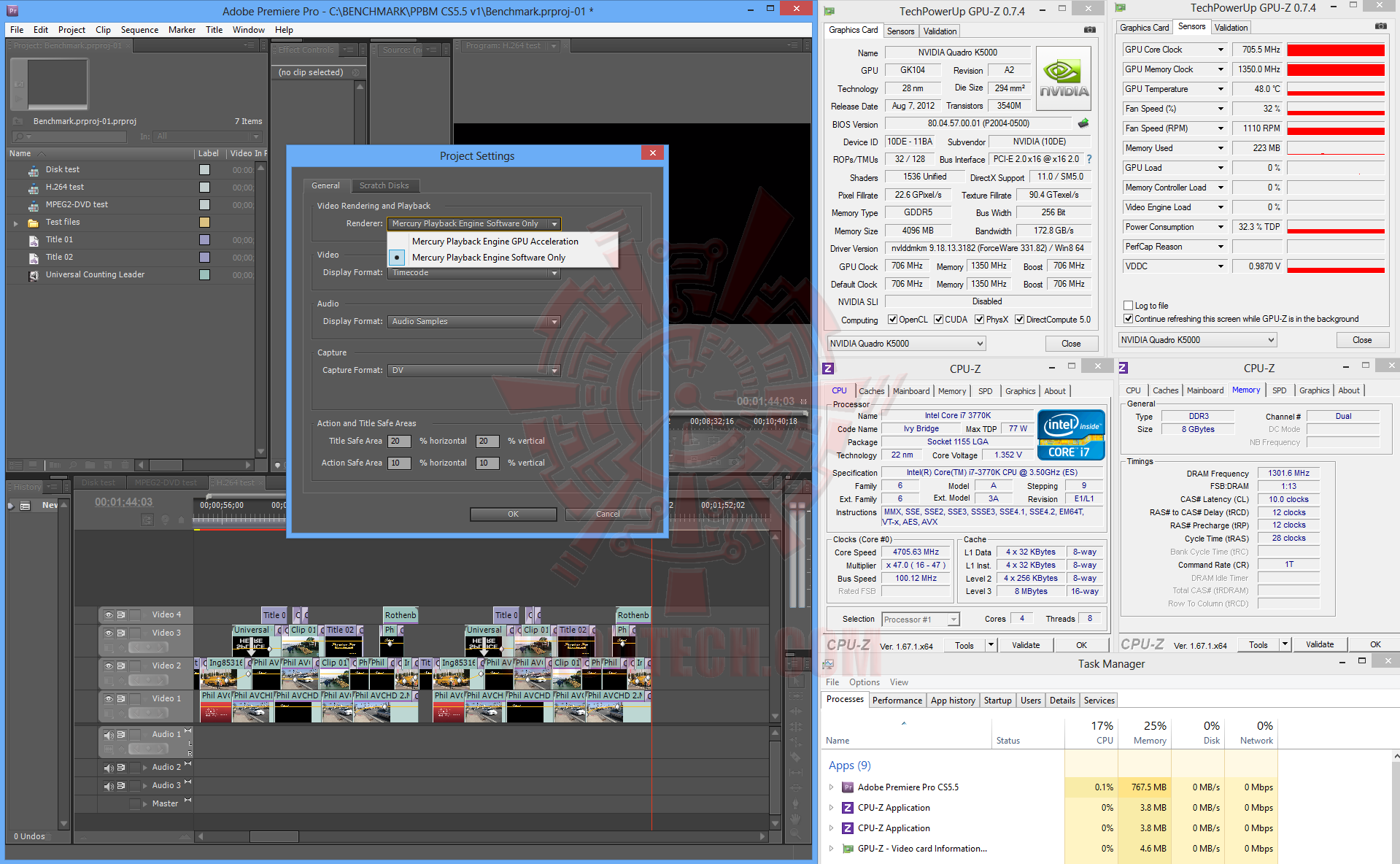
Task: Click the Test files bin folder icon
Action: [x=34, y=223]
